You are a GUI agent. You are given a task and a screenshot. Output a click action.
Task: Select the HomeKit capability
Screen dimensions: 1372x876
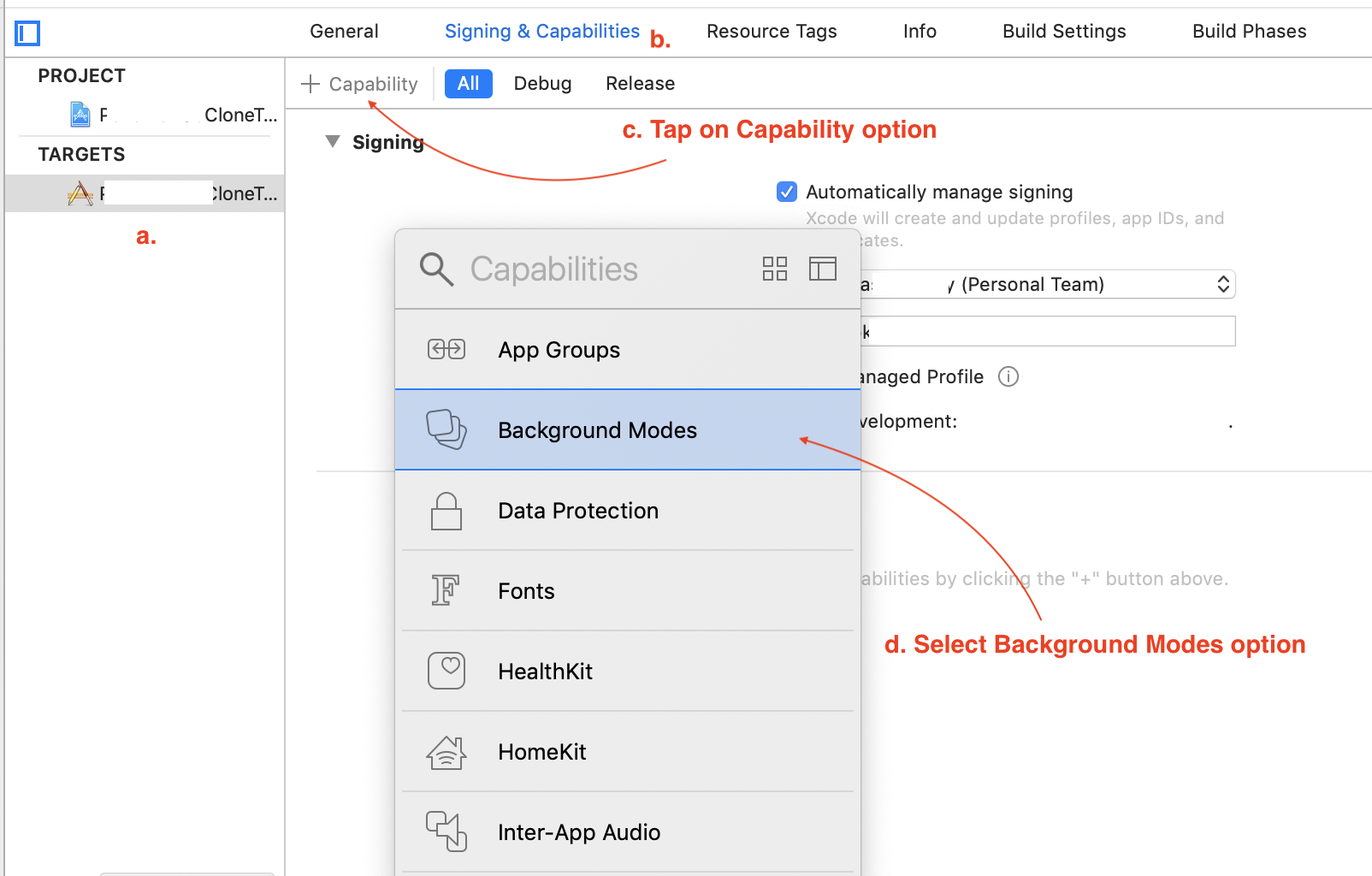tap(628, 752)
